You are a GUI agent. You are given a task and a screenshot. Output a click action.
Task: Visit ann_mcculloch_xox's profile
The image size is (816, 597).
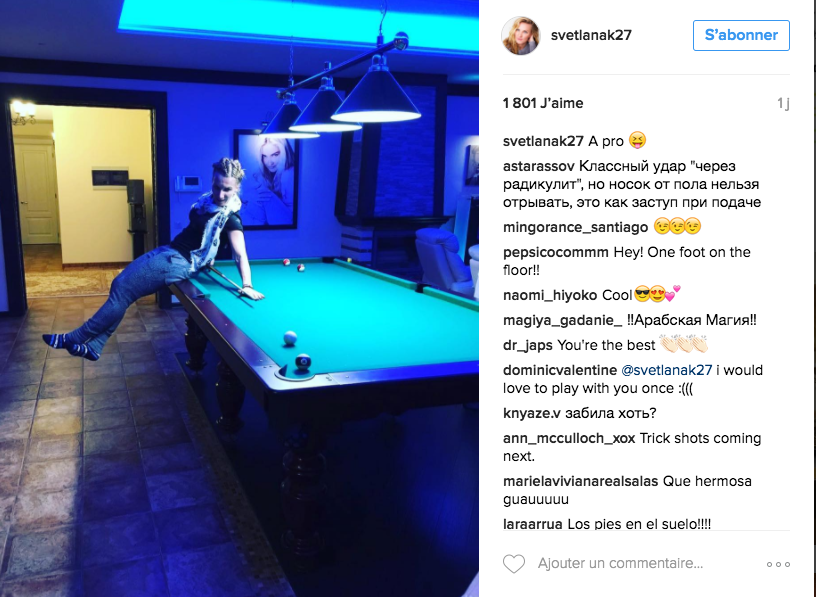point(569,438)
